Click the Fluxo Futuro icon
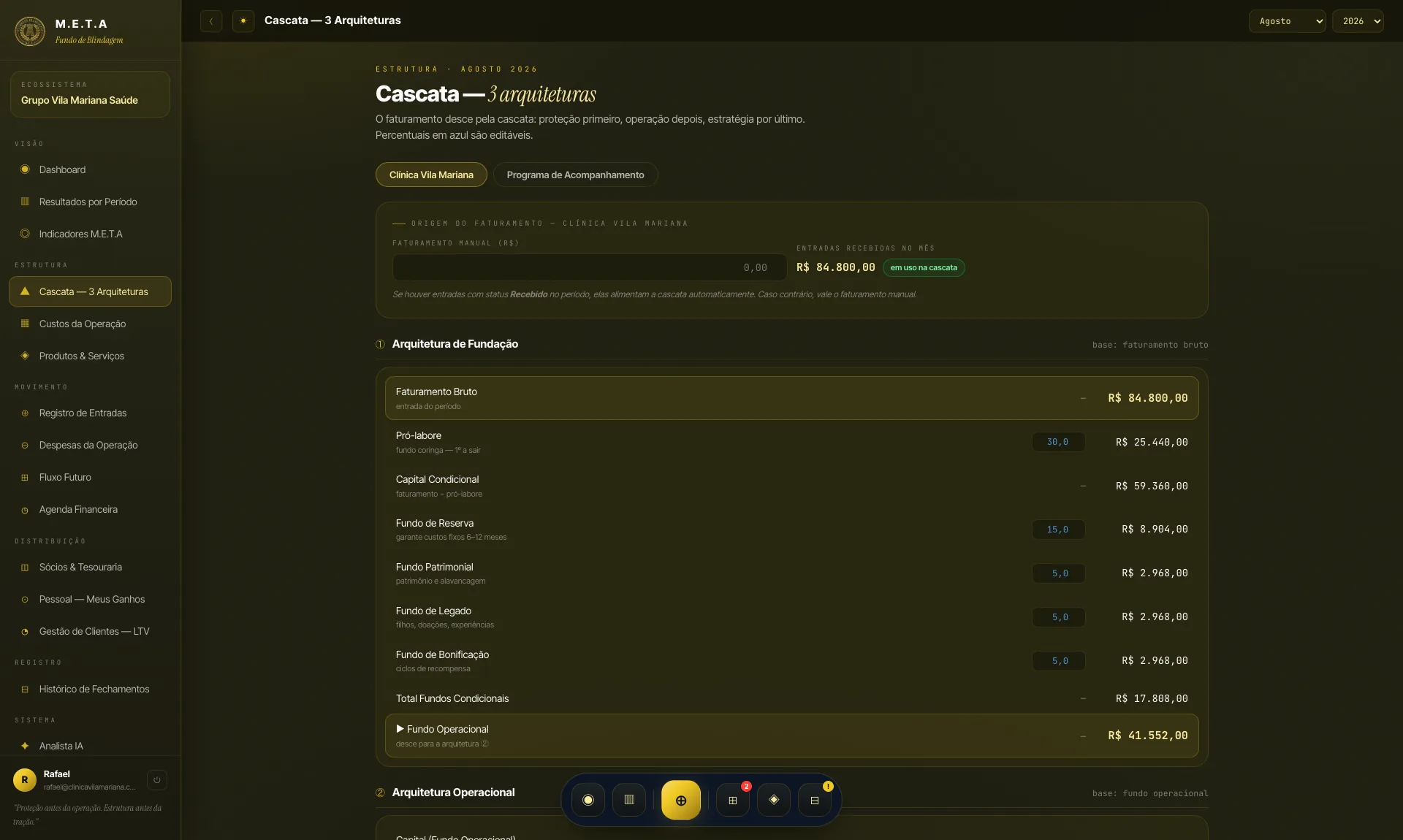The height and width of the screenshot is (840, 1403). 25,478
